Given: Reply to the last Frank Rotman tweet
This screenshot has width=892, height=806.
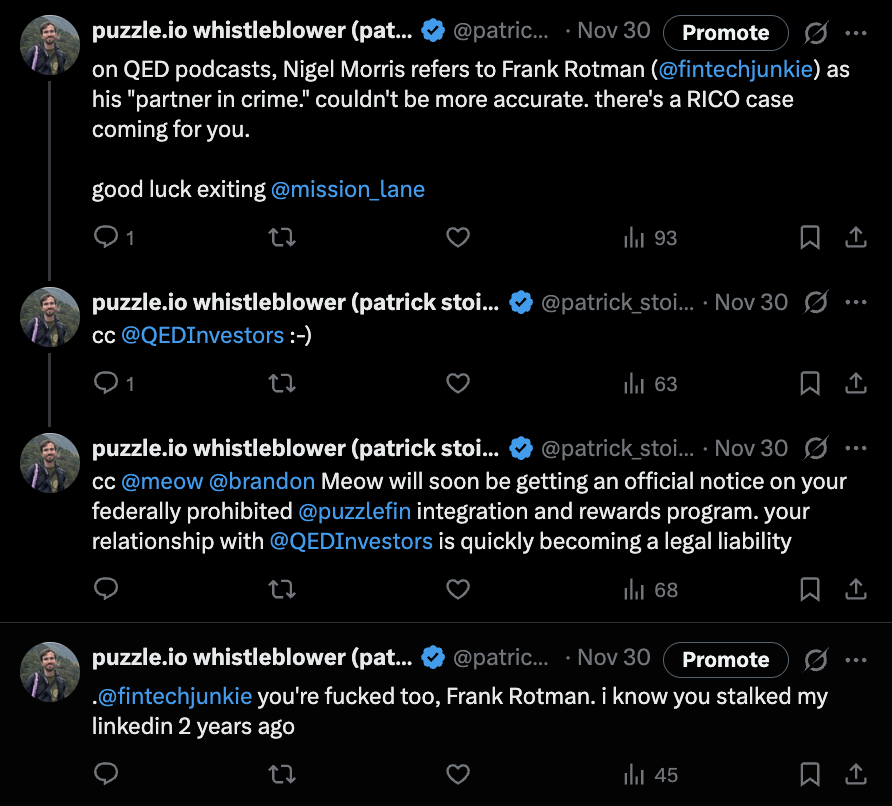Looking at the screenshot, I should pyautogui.click(x=106, y=774).
